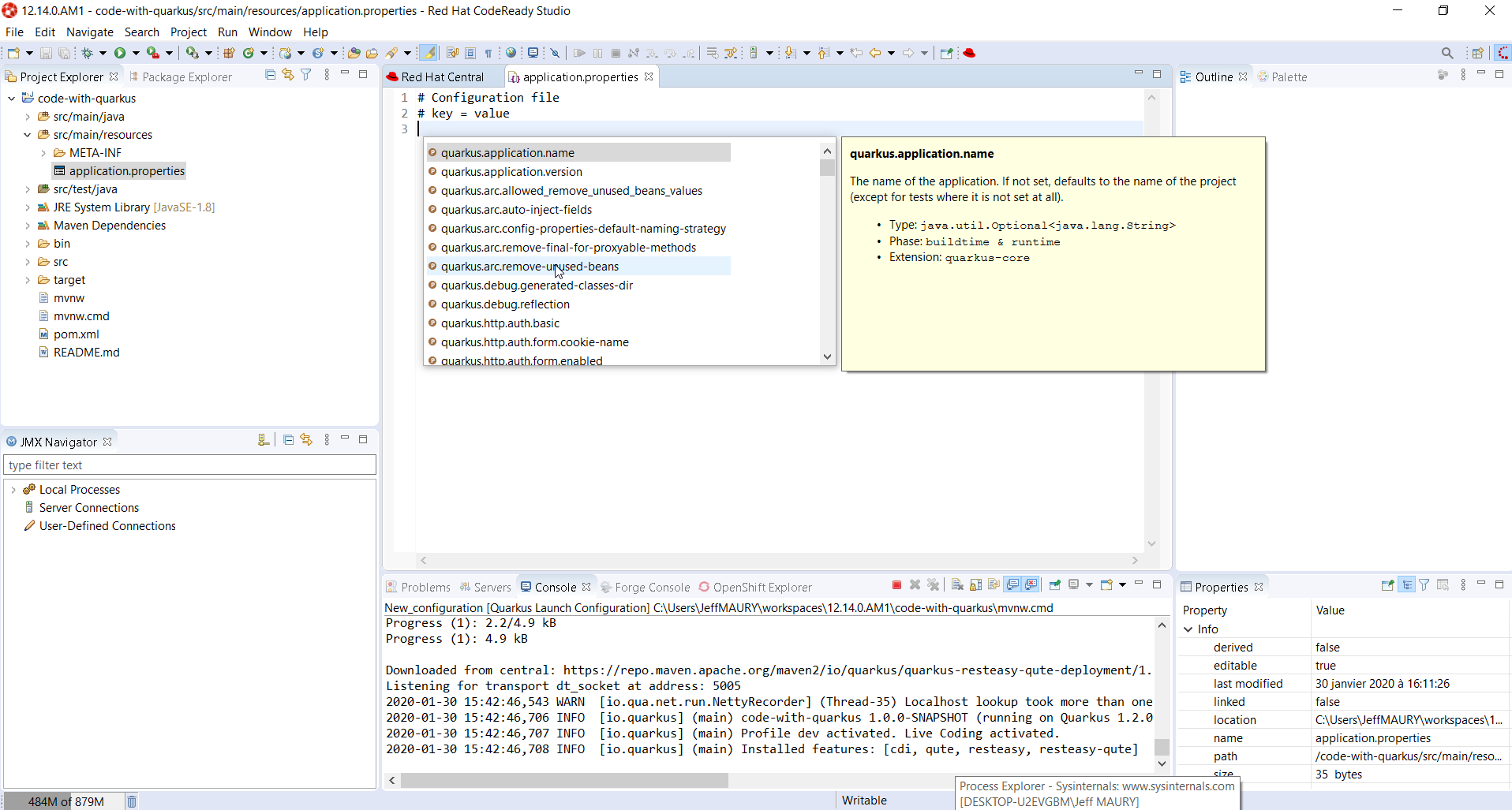Click the Back arrow navigation icon
The image size is (1512, 810).
click(875, 53)
